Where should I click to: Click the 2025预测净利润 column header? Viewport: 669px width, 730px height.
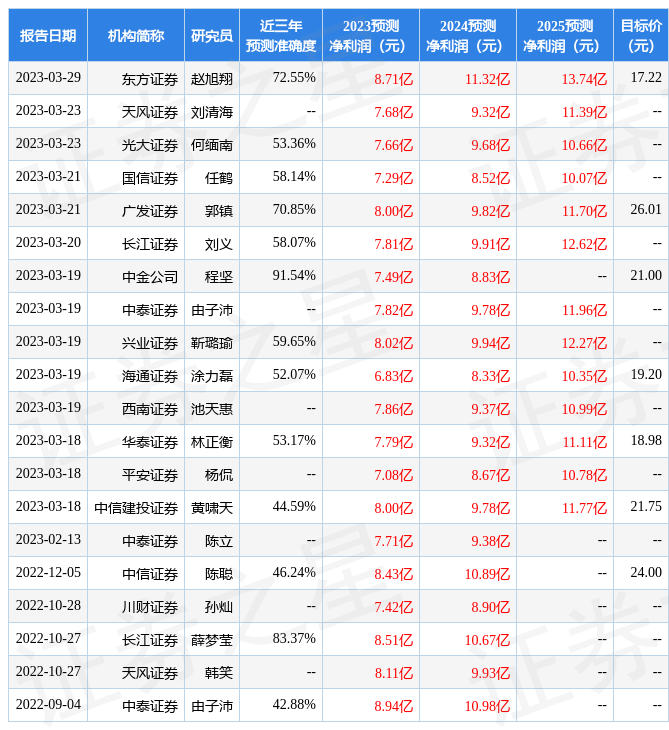(x=565, y=35)
